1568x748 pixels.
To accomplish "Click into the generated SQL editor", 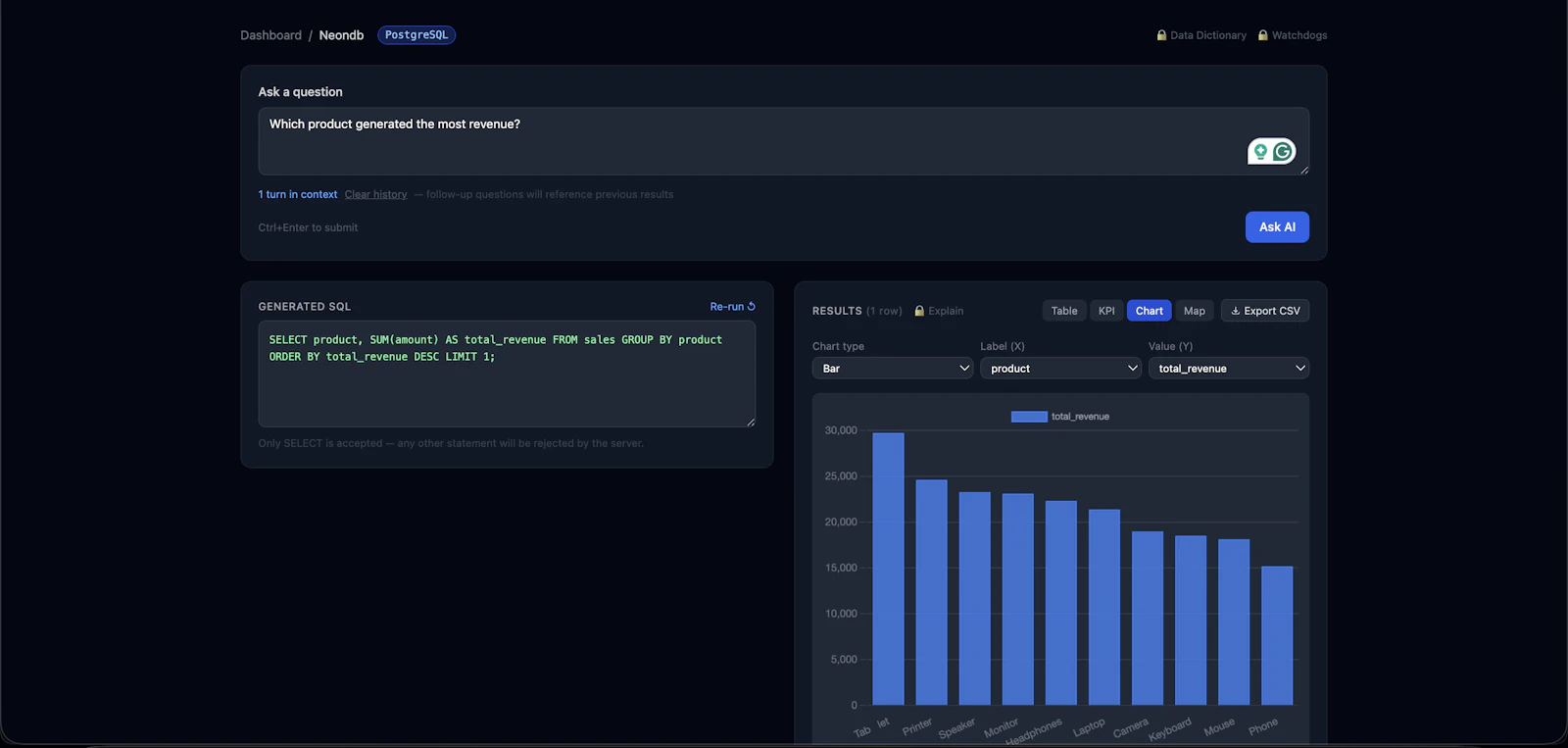I will [x=507, y=374].
